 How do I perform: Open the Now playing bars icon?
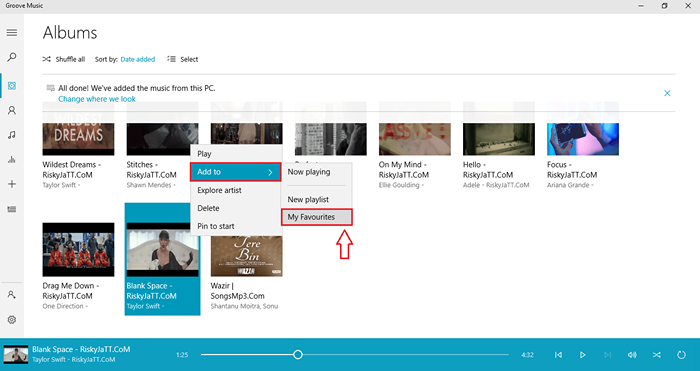(x=12, y=159)
